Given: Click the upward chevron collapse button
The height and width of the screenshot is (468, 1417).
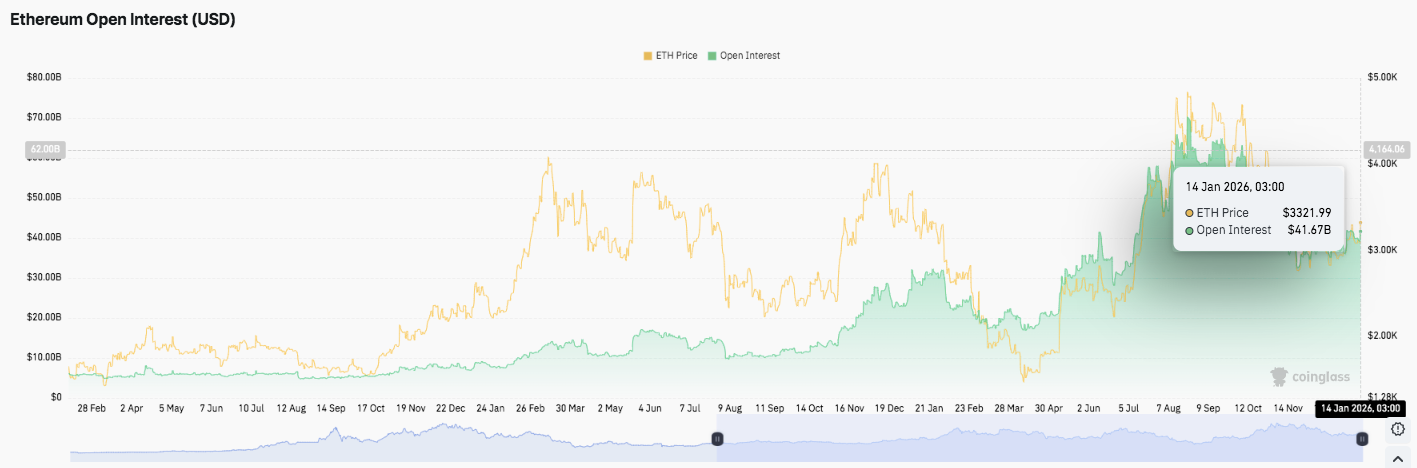Looking at the screenshot, I should pos(1398,458).
